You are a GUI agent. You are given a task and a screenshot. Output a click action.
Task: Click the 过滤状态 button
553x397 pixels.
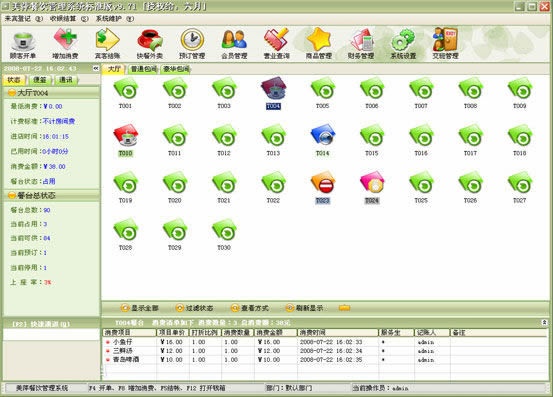(195, 308)
